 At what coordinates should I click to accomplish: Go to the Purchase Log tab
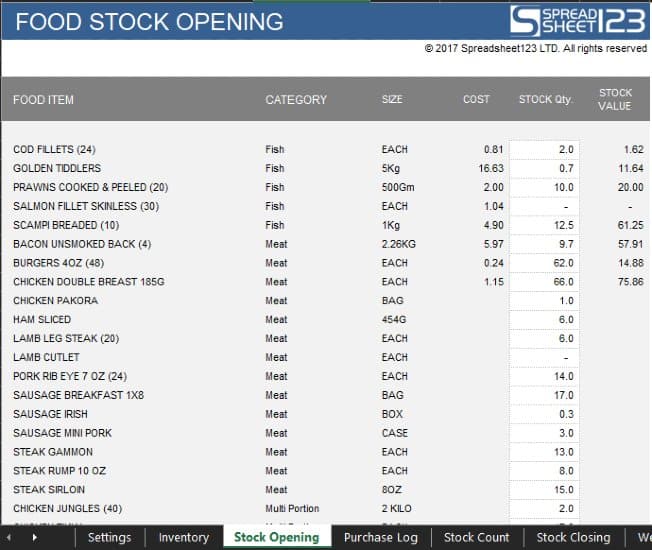(x=380, y=537)
